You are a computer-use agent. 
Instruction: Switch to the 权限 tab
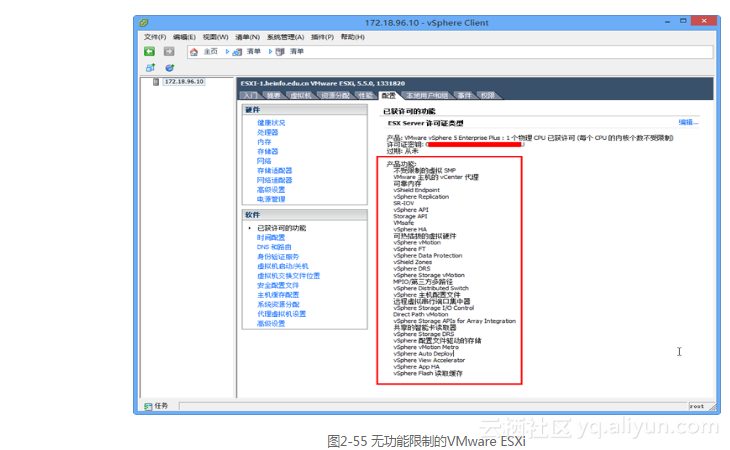pos(488,95)
